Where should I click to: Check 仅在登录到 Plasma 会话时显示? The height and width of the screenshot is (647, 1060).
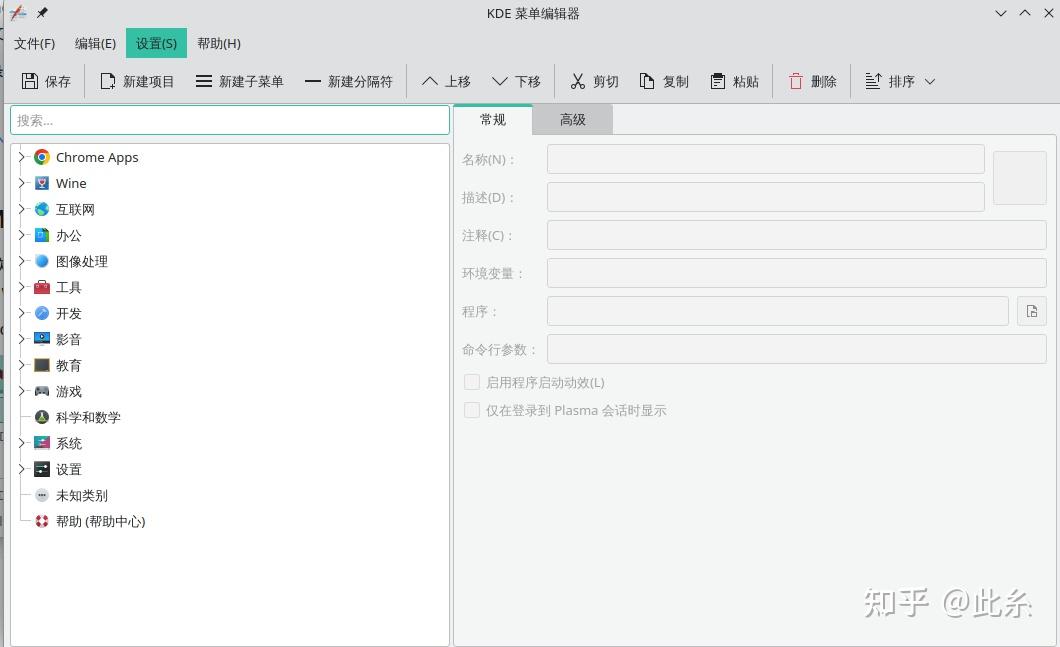[471, 410]
